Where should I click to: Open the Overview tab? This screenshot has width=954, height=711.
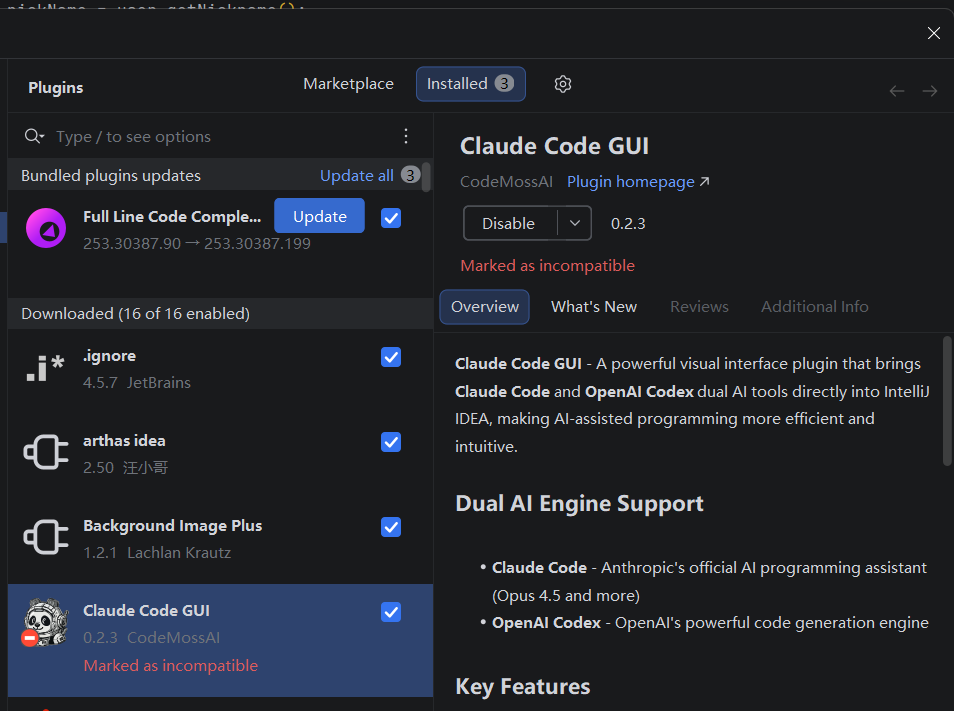485,307
